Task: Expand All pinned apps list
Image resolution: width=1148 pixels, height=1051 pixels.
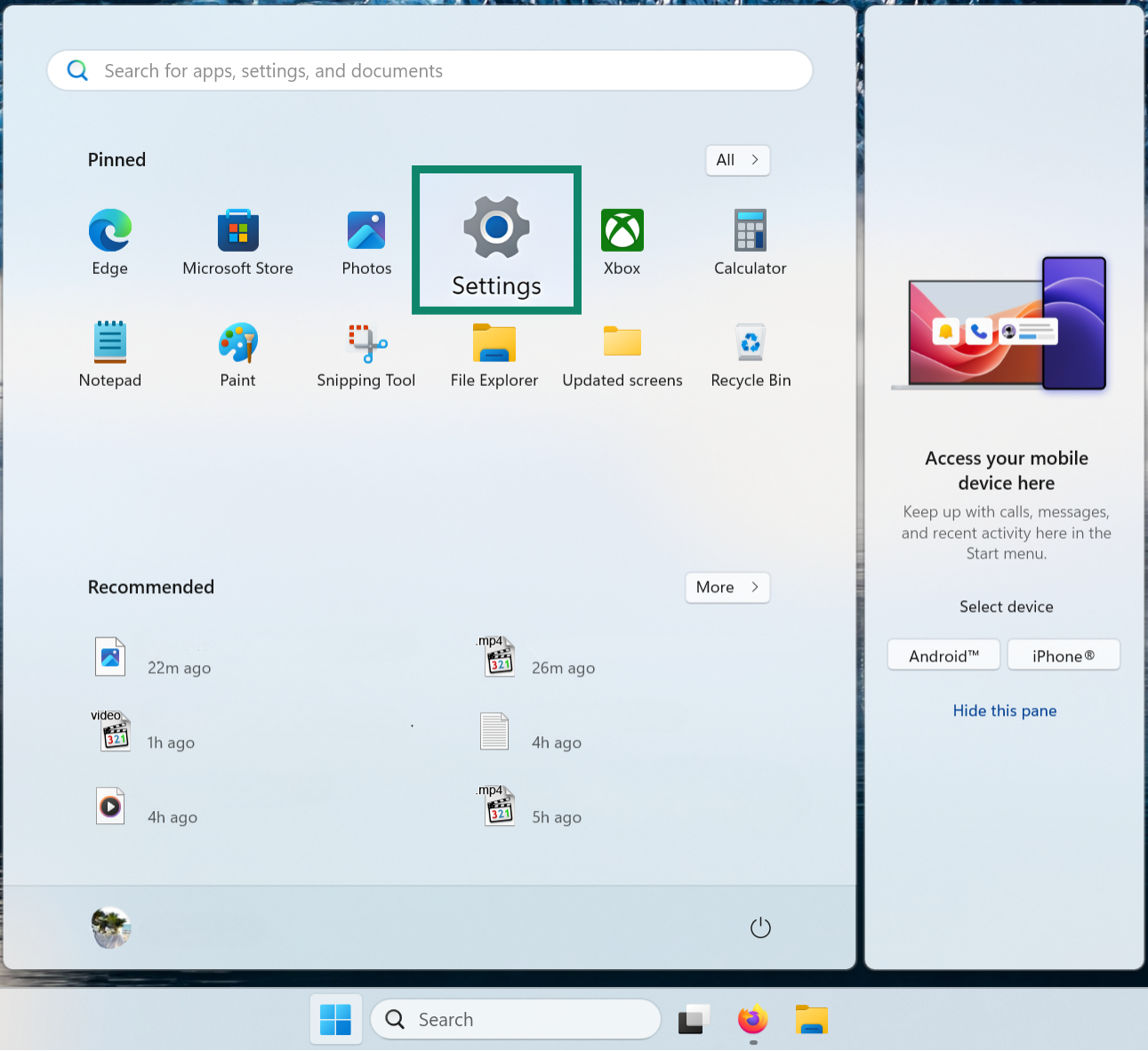Action: 737,160
